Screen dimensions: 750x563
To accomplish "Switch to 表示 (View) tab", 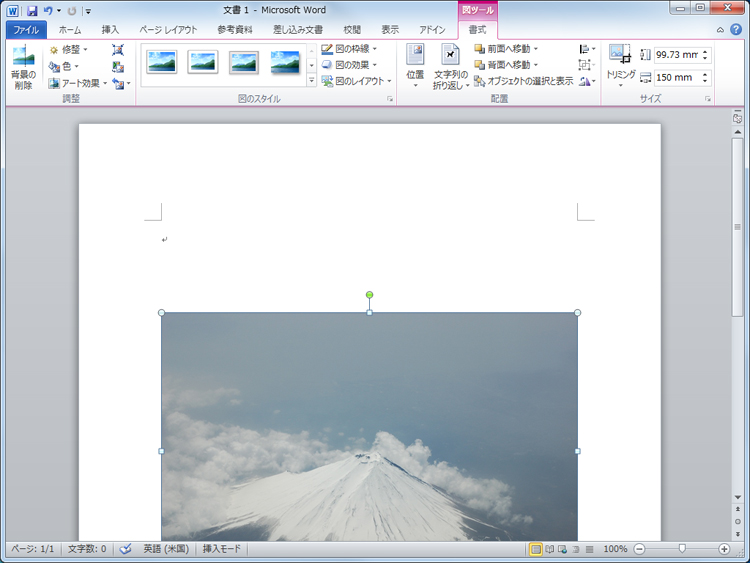I will [390, 30].
